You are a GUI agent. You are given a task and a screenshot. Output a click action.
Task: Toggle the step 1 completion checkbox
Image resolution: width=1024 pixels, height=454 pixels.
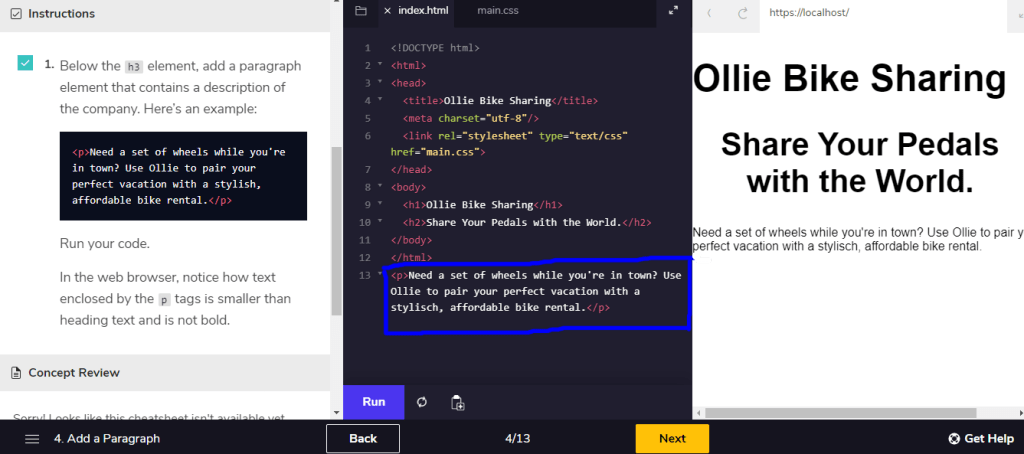tap(25, 64)
